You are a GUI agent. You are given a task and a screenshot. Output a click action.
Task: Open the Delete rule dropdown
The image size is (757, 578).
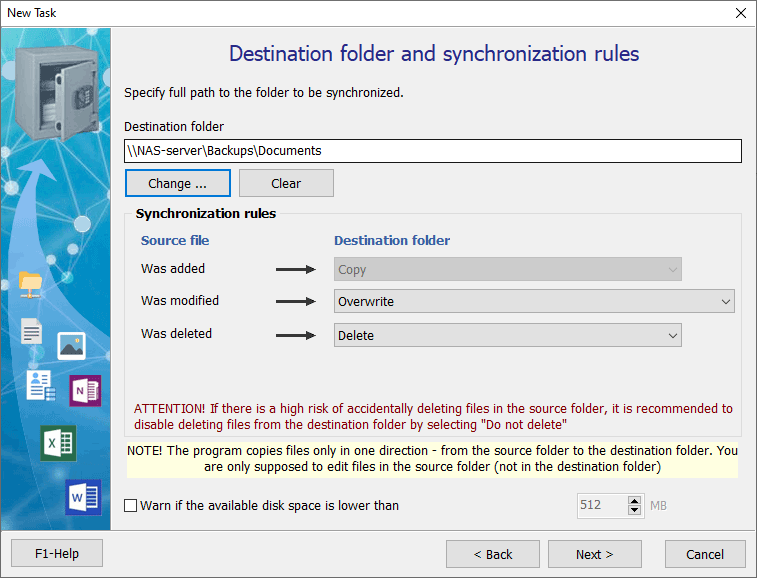pyautogui.click(x=507, y=335)
